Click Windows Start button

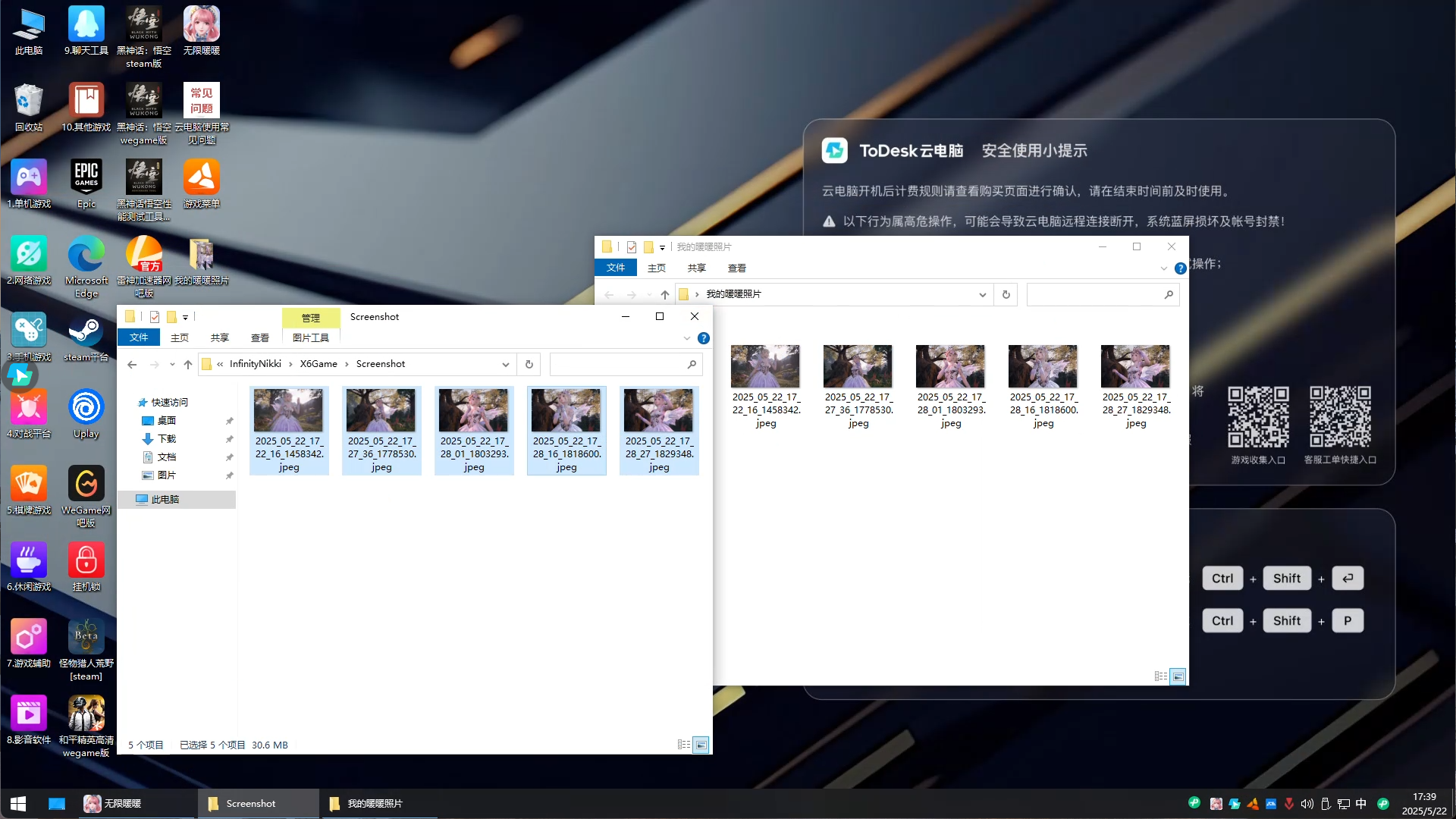click(18, 804)
